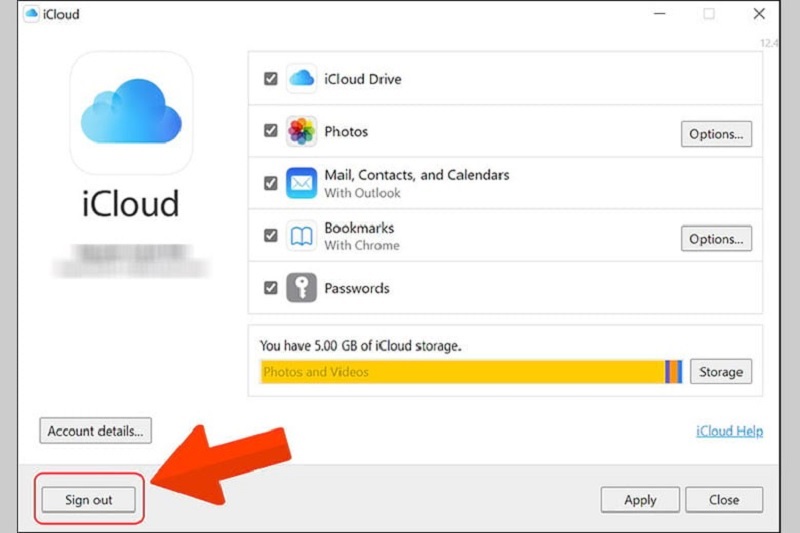
Task: Click the Passwords key icon
Action: click(x=301, y=288)
